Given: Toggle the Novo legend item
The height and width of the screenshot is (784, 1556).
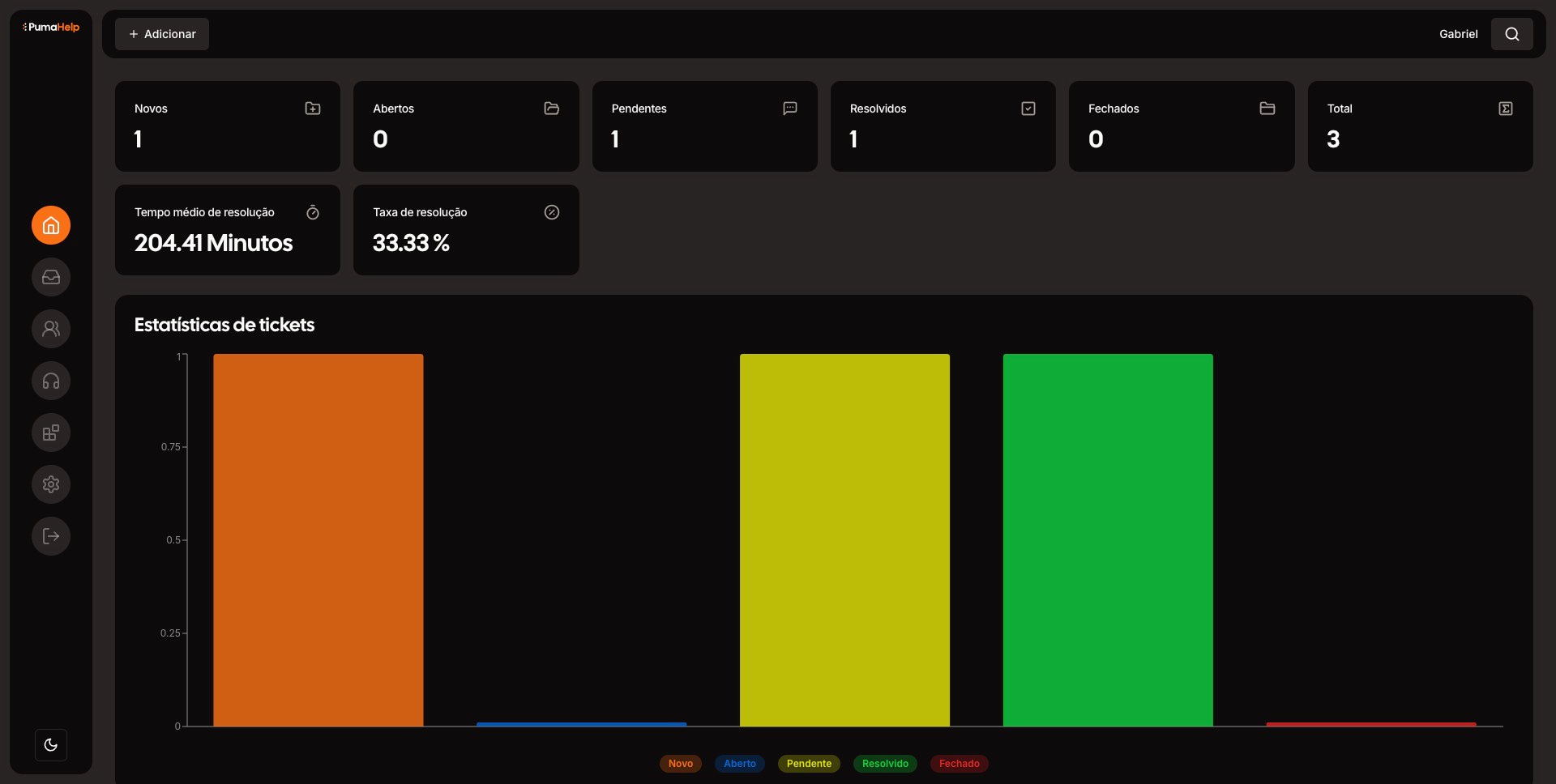Looking at the screenshot, I should coord(681,764).
